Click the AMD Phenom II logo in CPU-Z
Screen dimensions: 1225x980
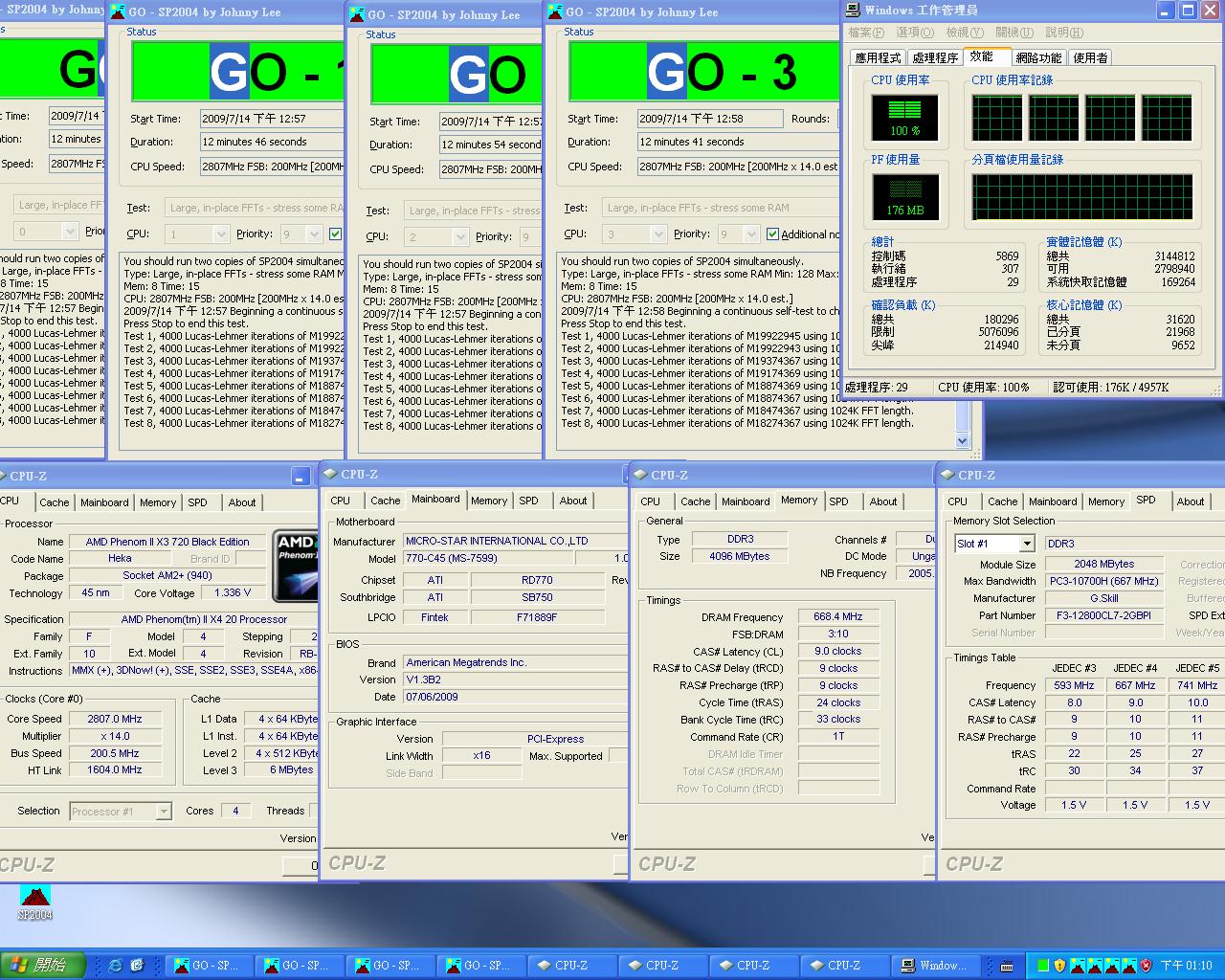pos(296,565)
